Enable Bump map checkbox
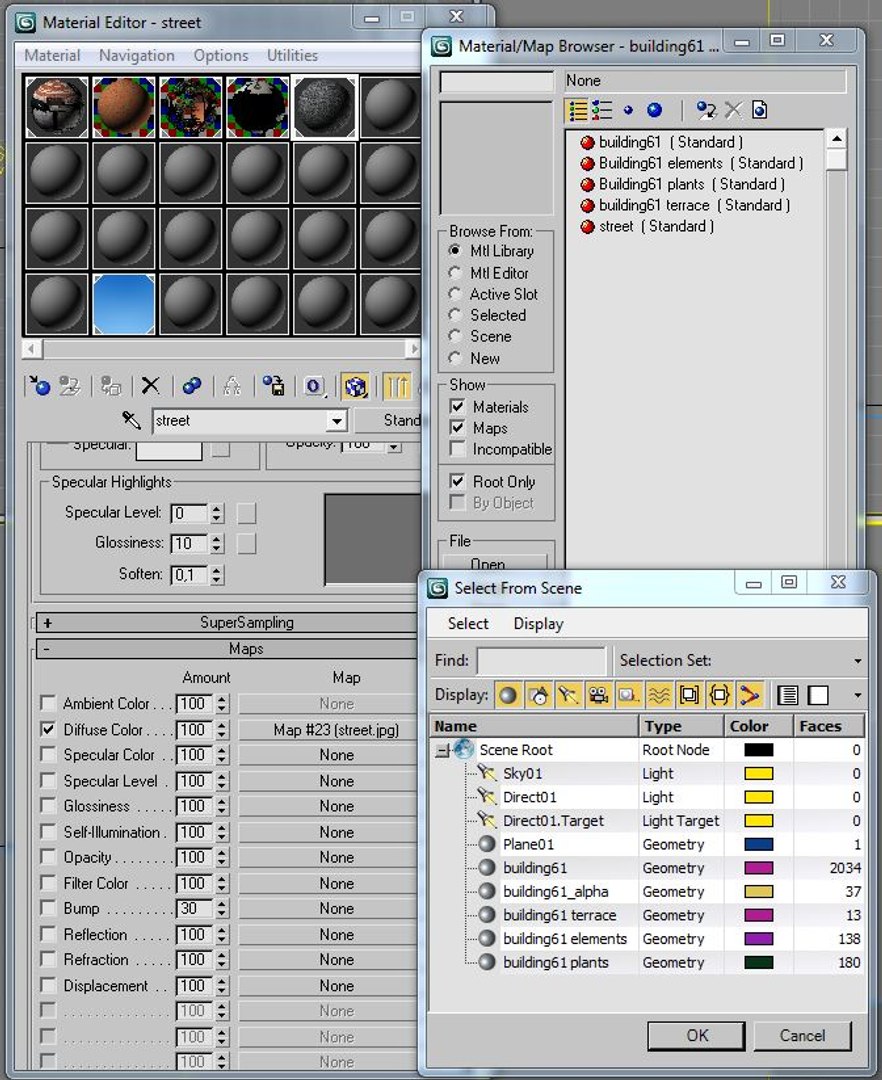 [x=48, y=908]
